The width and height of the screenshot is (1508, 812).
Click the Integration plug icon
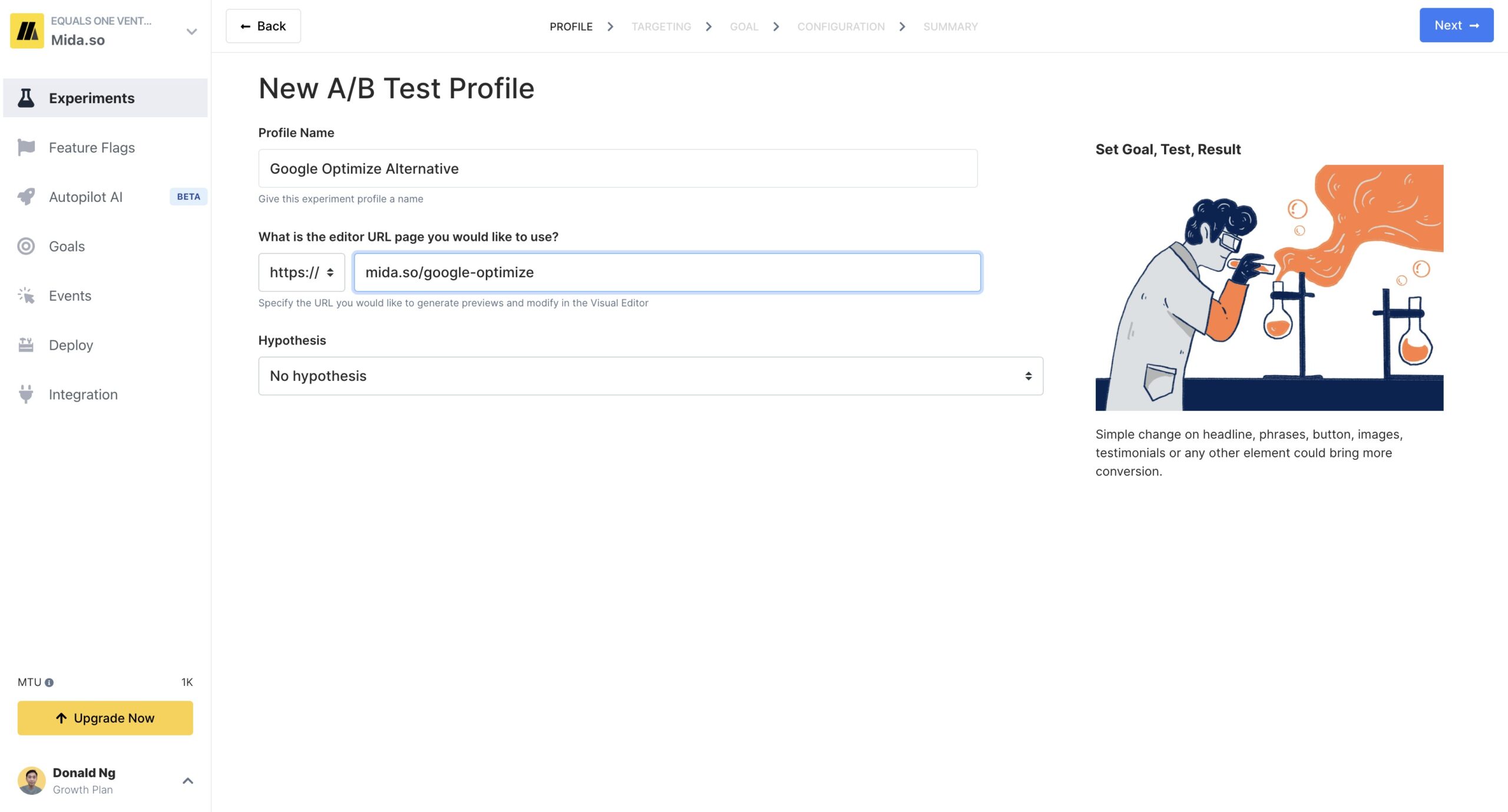coord(26,394)
